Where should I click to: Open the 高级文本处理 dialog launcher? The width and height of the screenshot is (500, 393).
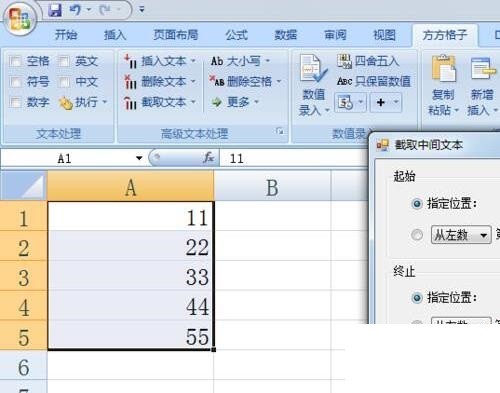[x=280, y=132]
